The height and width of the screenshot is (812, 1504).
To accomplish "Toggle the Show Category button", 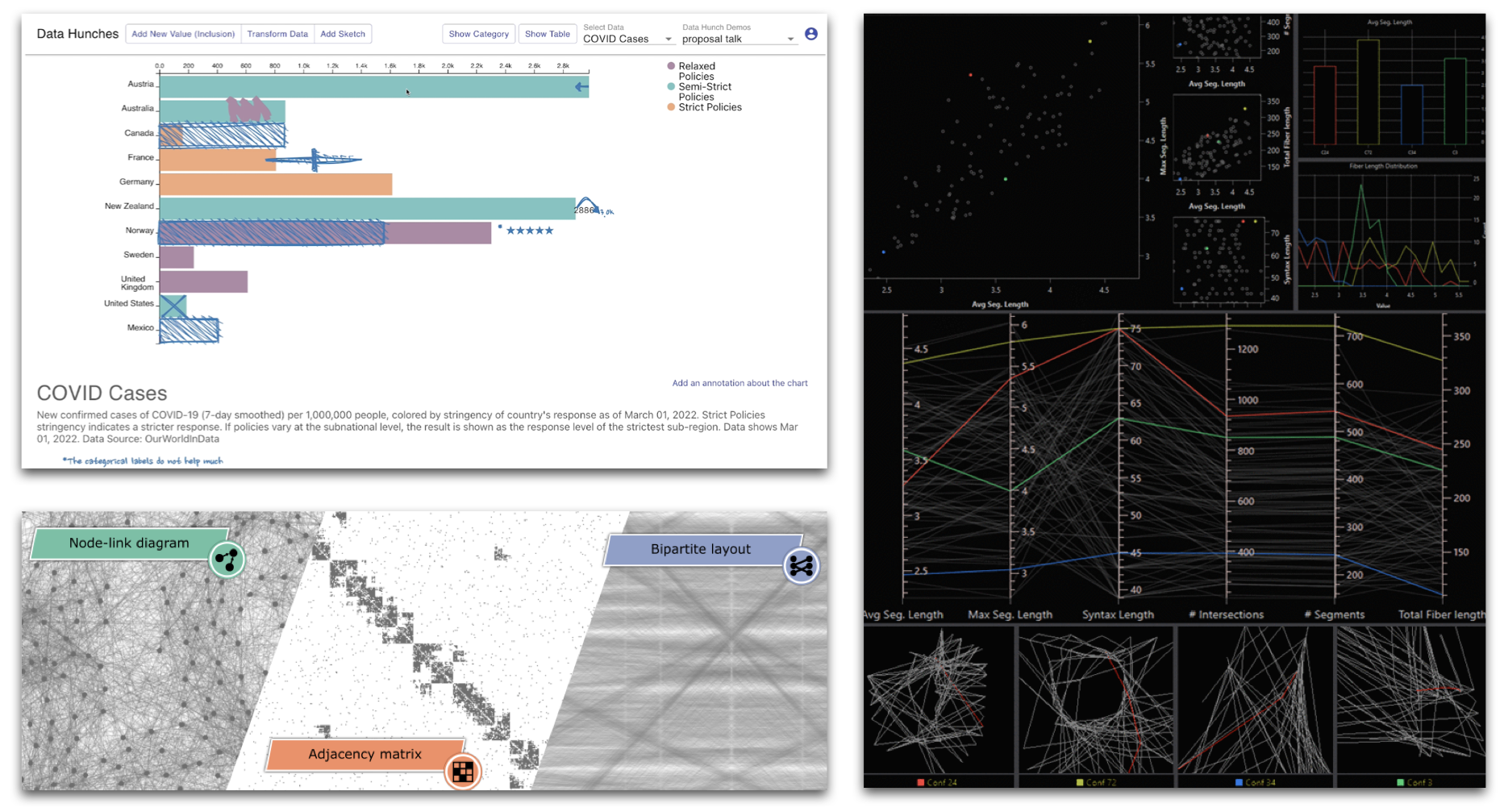I will tap(479, 34).
